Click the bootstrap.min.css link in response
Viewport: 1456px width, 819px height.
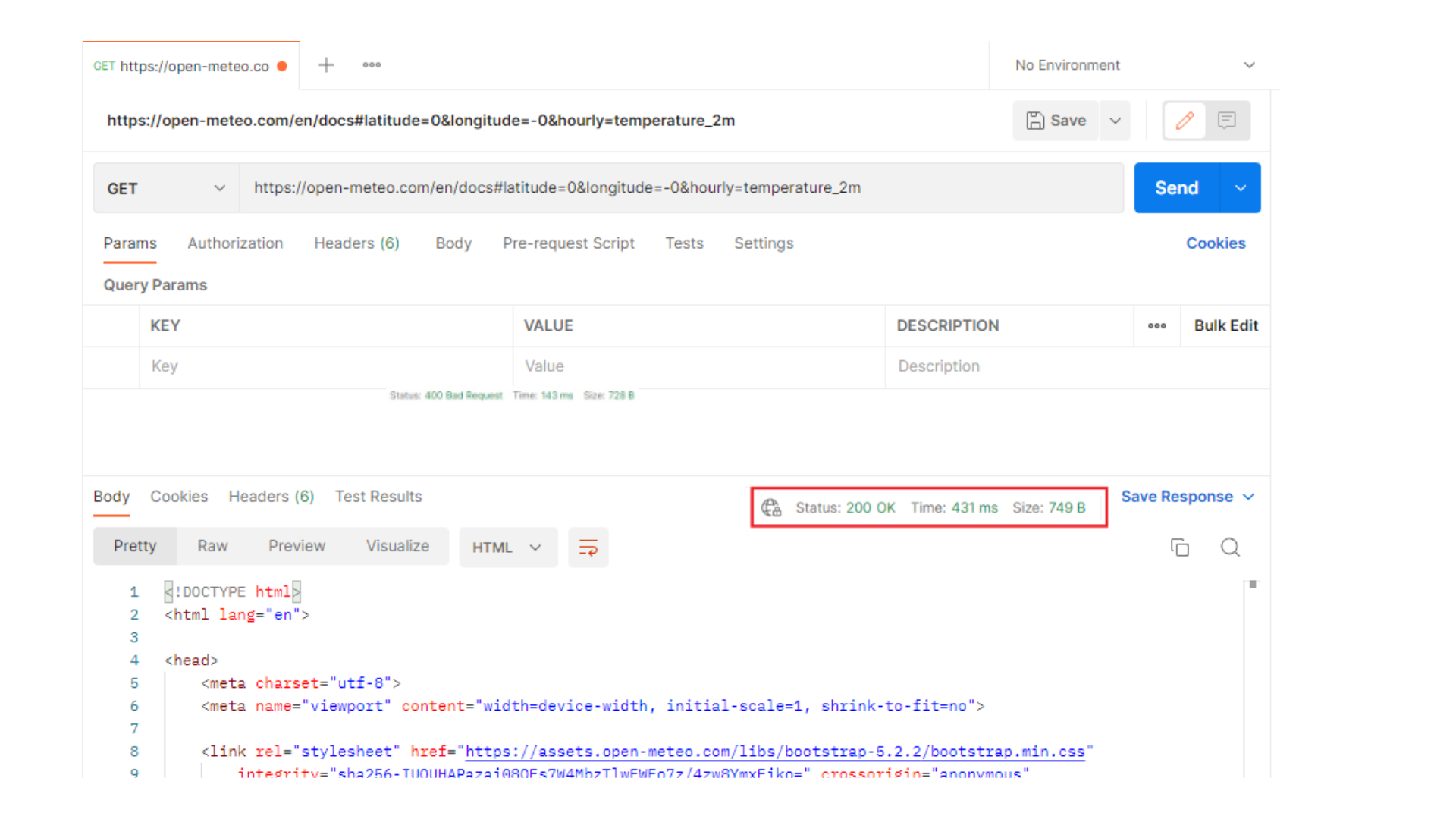(775, 752)
